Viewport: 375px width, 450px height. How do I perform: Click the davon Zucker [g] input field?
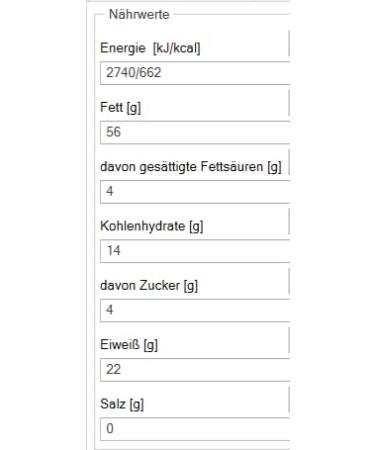tap(195, 310)
